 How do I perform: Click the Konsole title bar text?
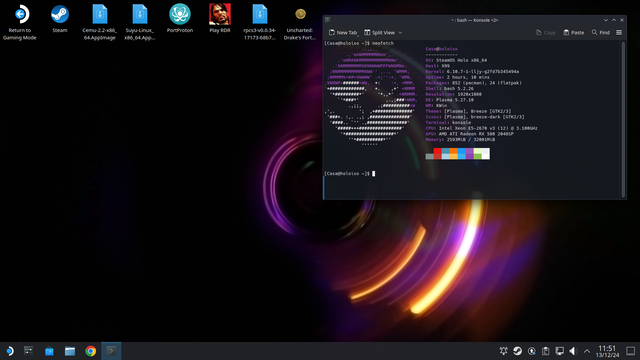[474, 20]
